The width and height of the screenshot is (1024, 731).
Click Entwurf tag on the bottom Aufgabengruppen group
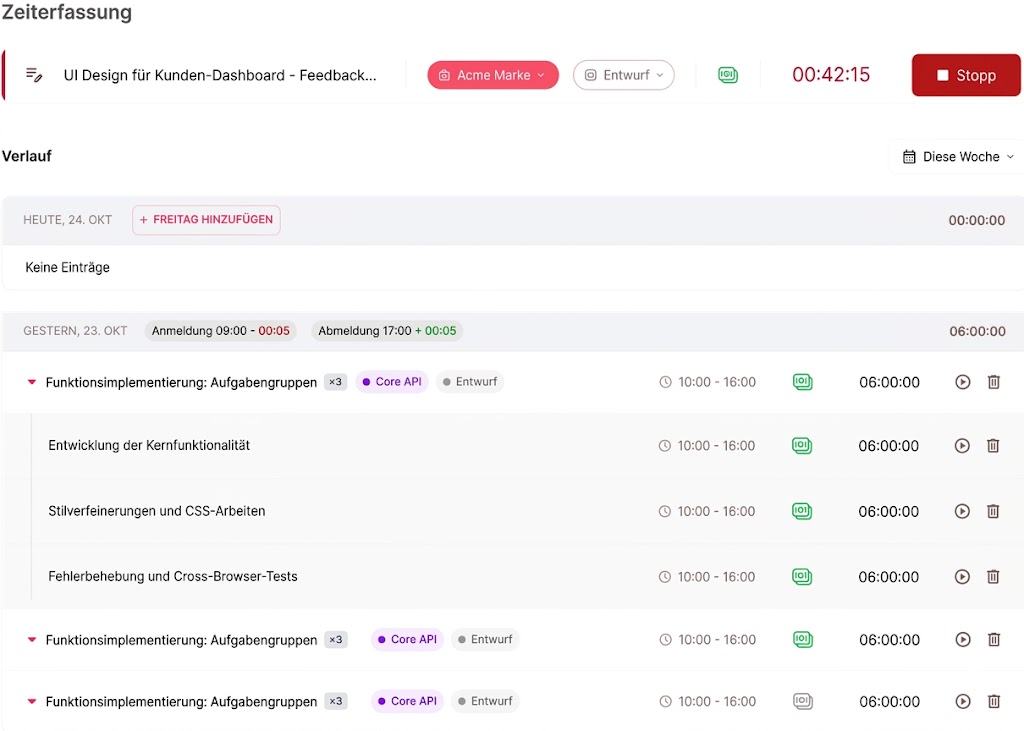tap(485, 701)
